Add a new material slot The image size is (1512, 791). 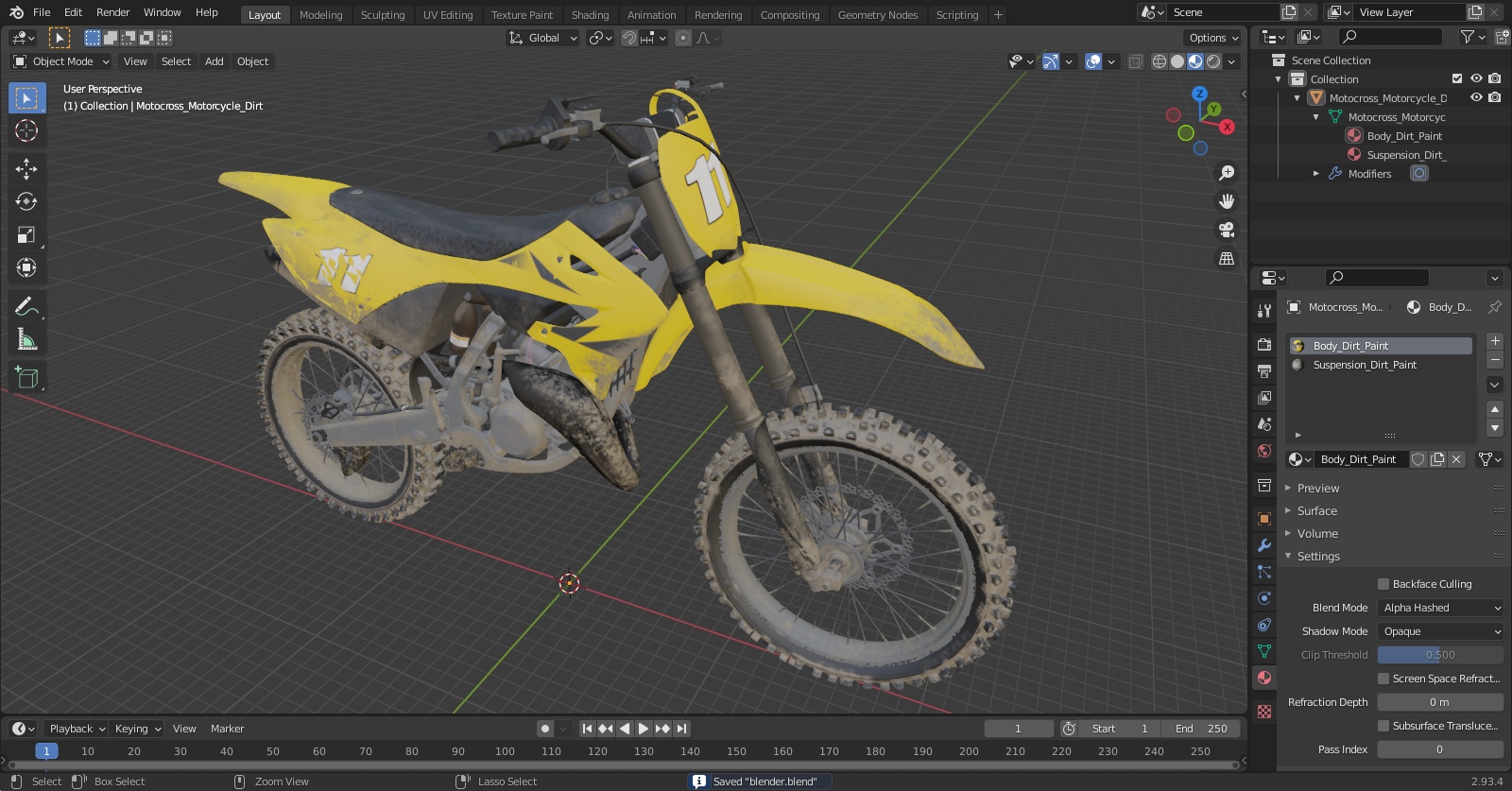click(x=1495, y=341)
